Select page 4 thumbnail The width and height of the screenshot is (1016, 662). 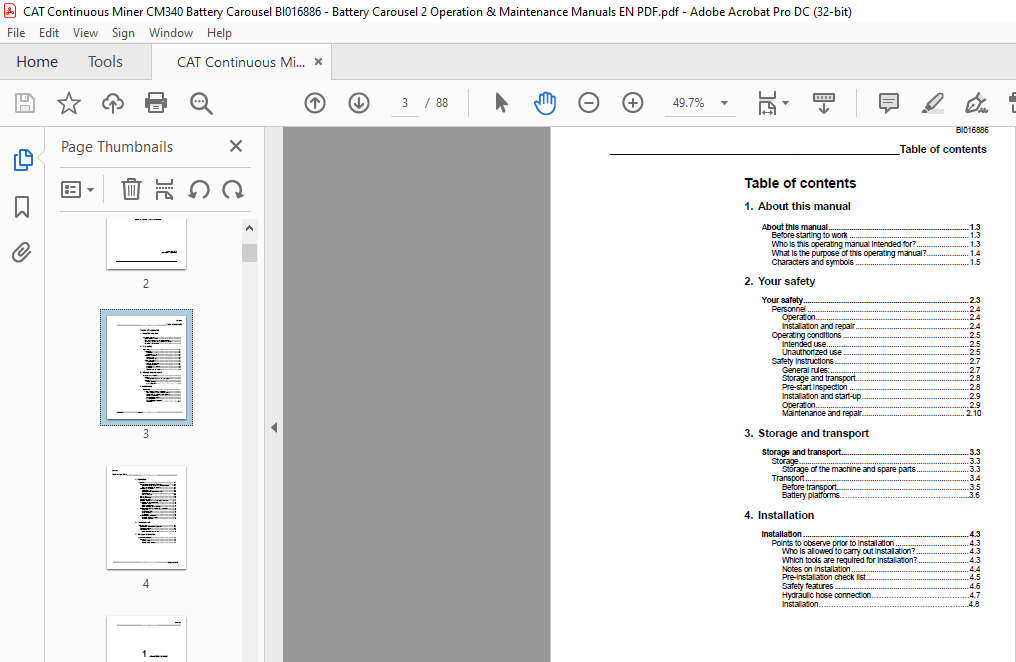pyautogui.click(x=146, y=518)
